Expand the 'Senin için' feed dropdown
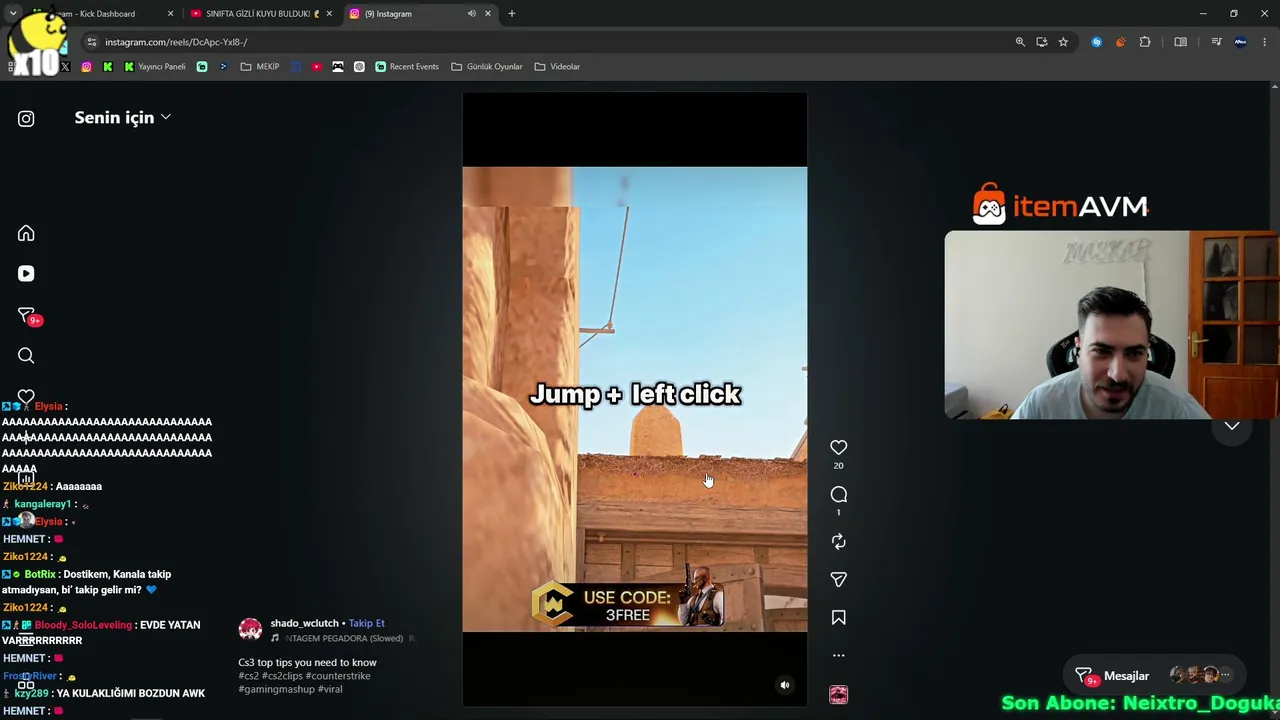 122,118
